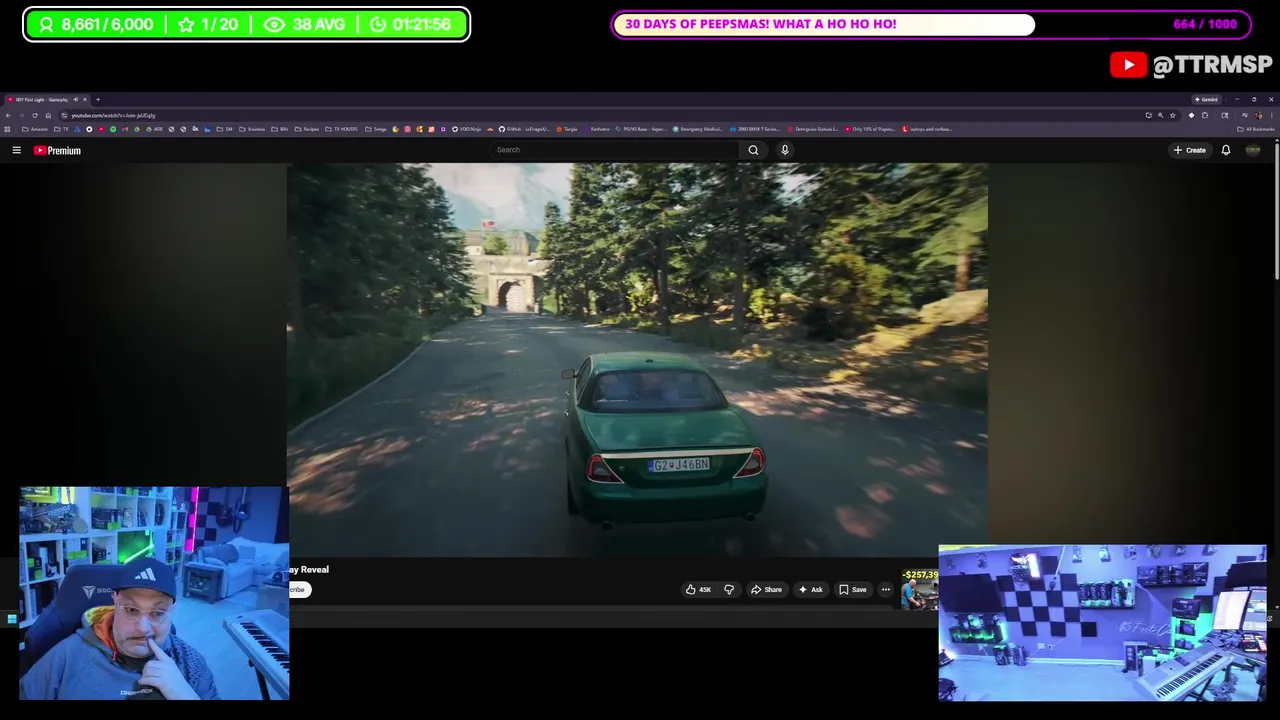Open the browser extensions puzzle icon
This screenshot has height=720, width=1280.
coord(1205,115)
